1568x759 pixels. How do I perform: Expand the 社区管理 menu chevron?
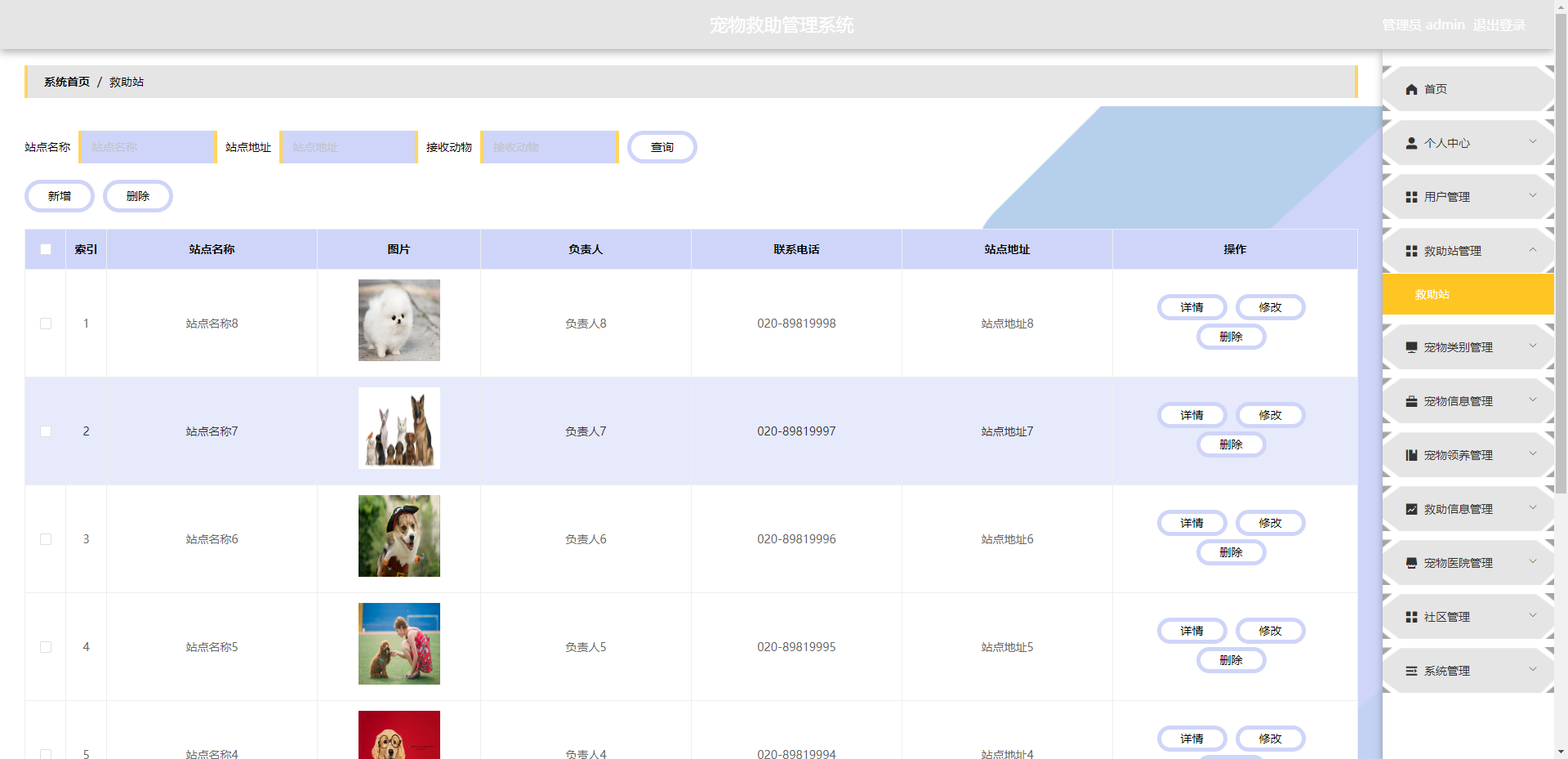(x=1533, y=616)
